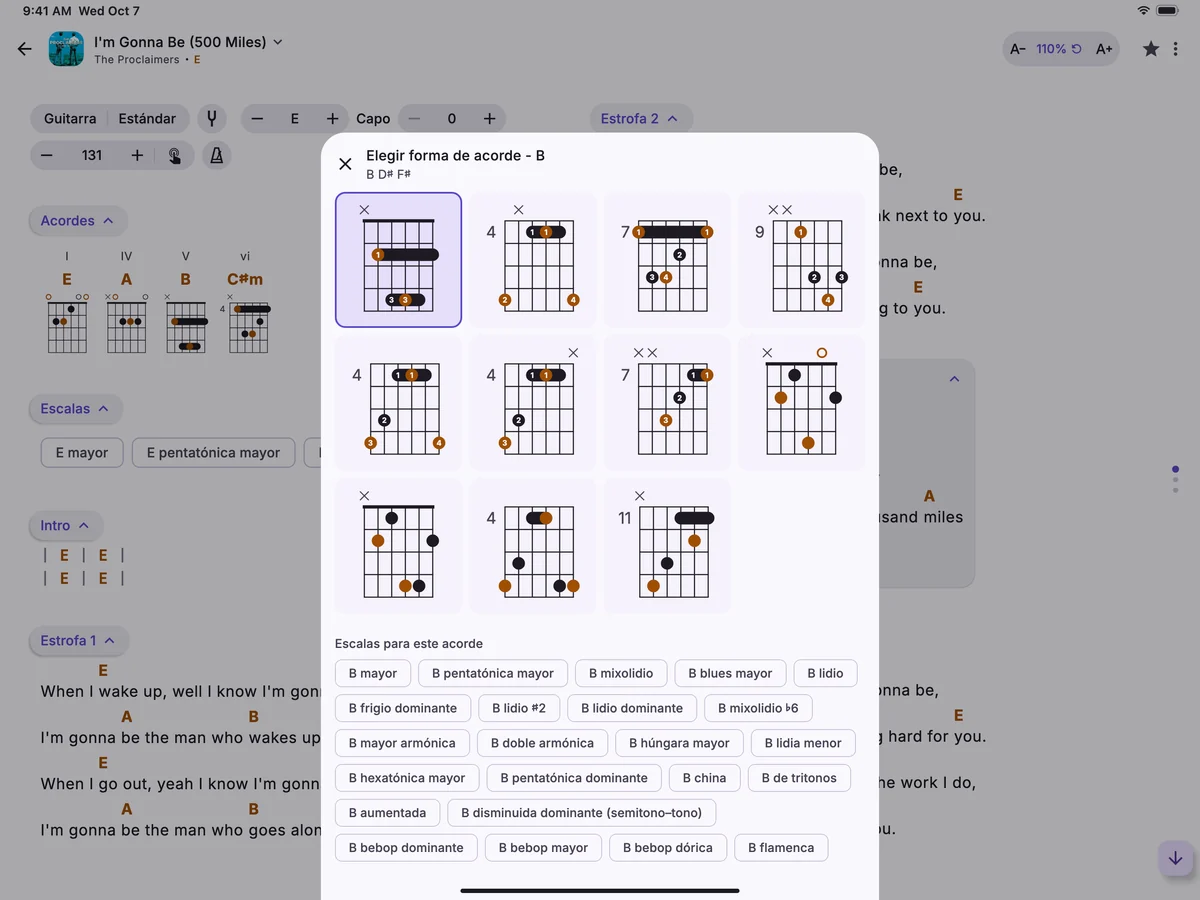Screen dimensions: 1200x900
Task: Decrease the Capo value
Action: pos(414,119)
